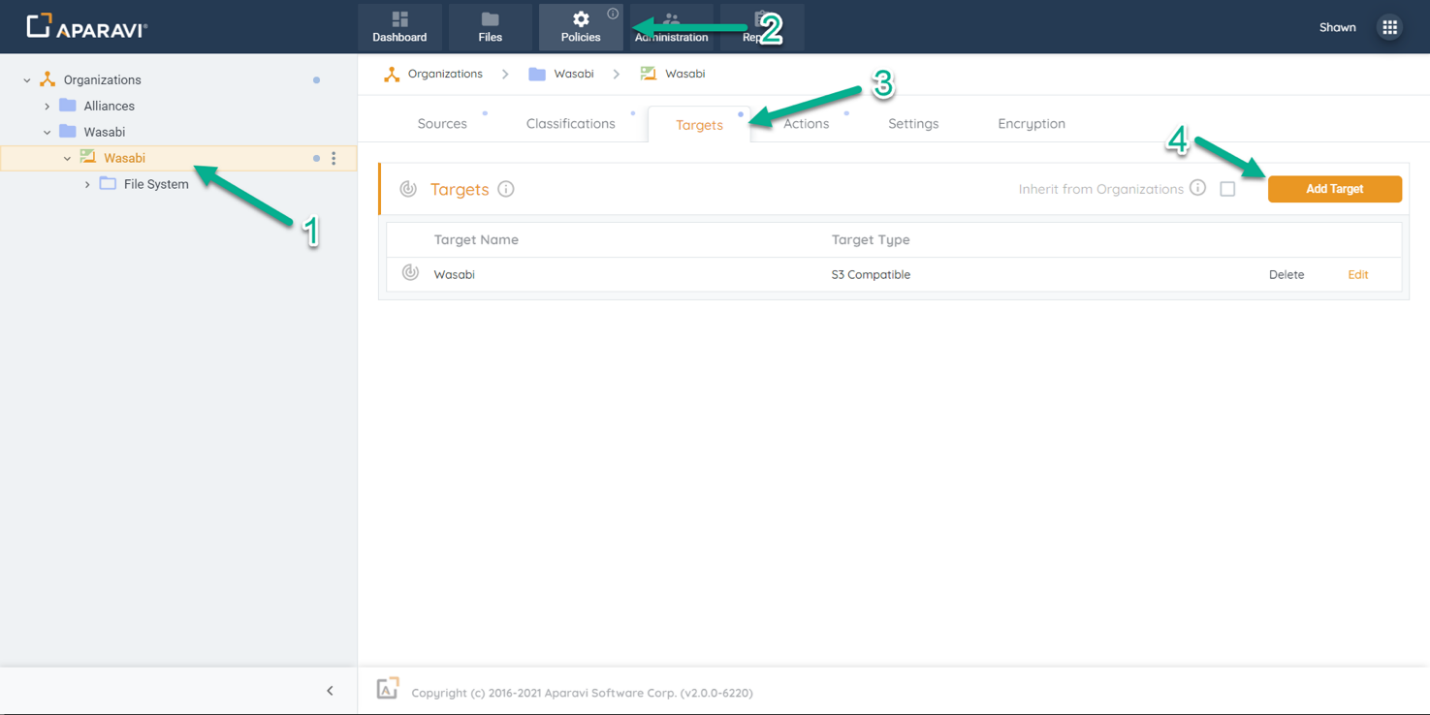Enable Inherit from Organizations checkbox
Viewport: 1430px width, 715px height.
[1228, 189]
